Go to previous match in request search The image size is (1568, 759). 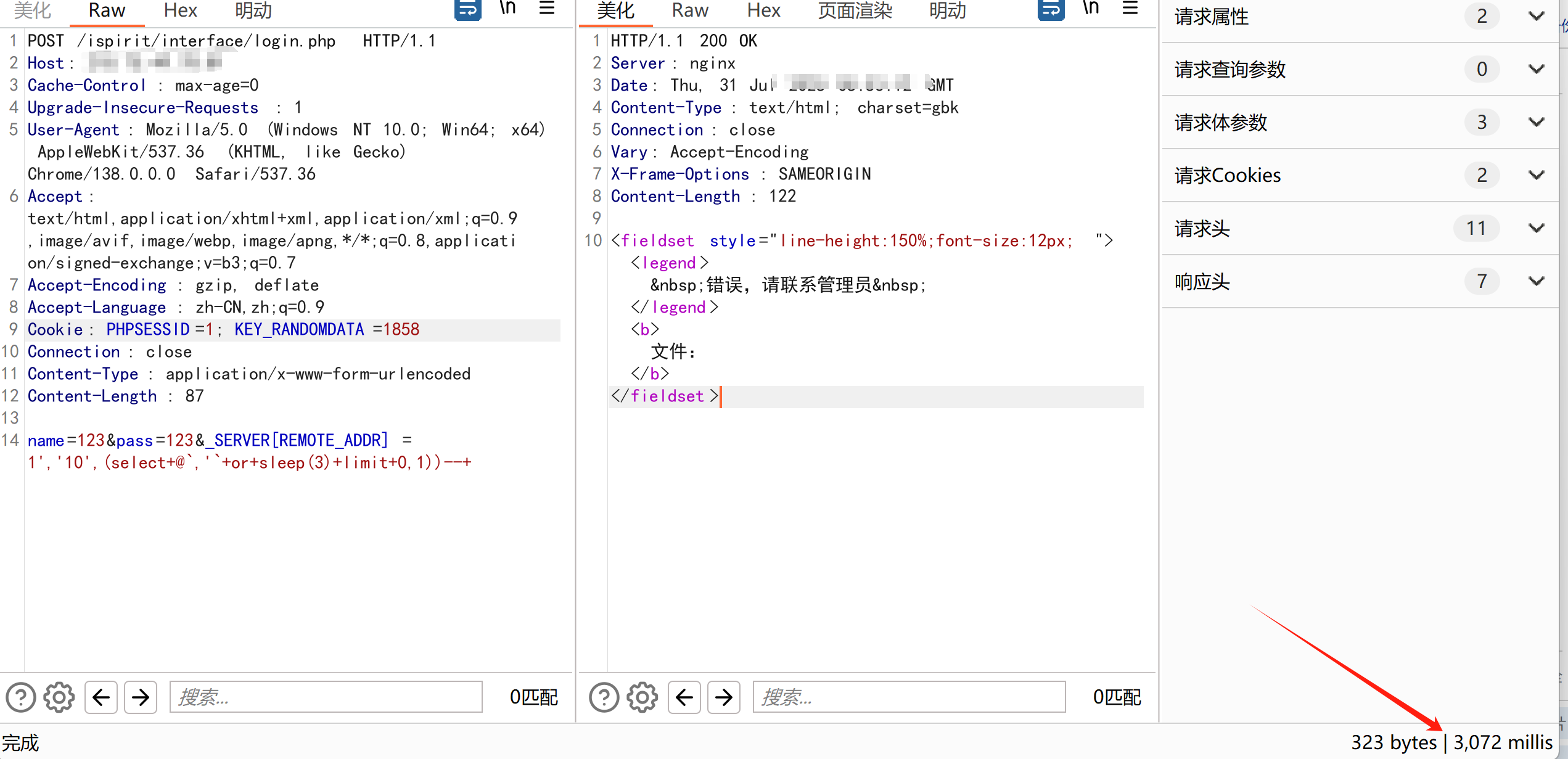coord(101,697)
